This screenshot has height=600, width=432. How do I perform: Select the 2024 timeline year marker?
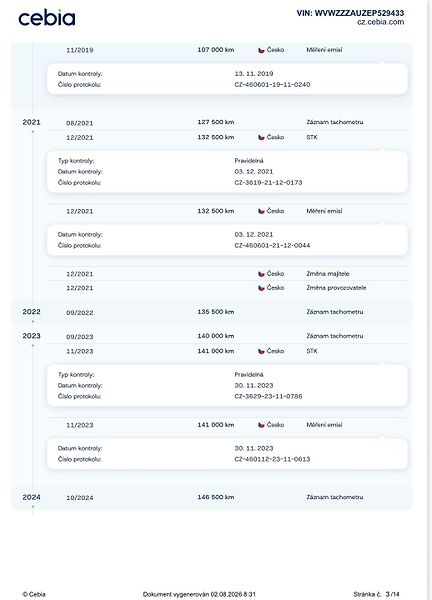31,497
